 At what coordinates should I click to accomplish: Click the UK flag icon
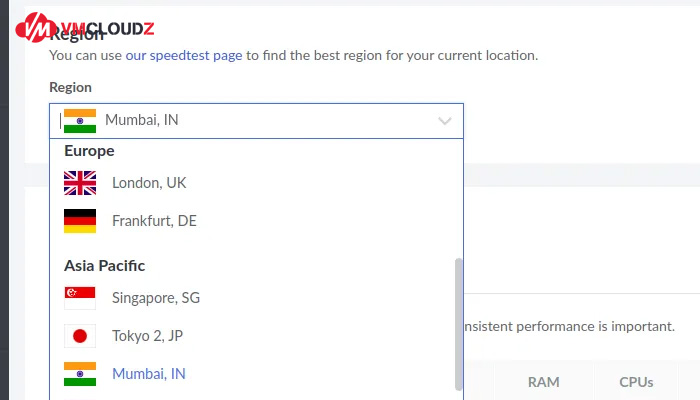(80, 183)
